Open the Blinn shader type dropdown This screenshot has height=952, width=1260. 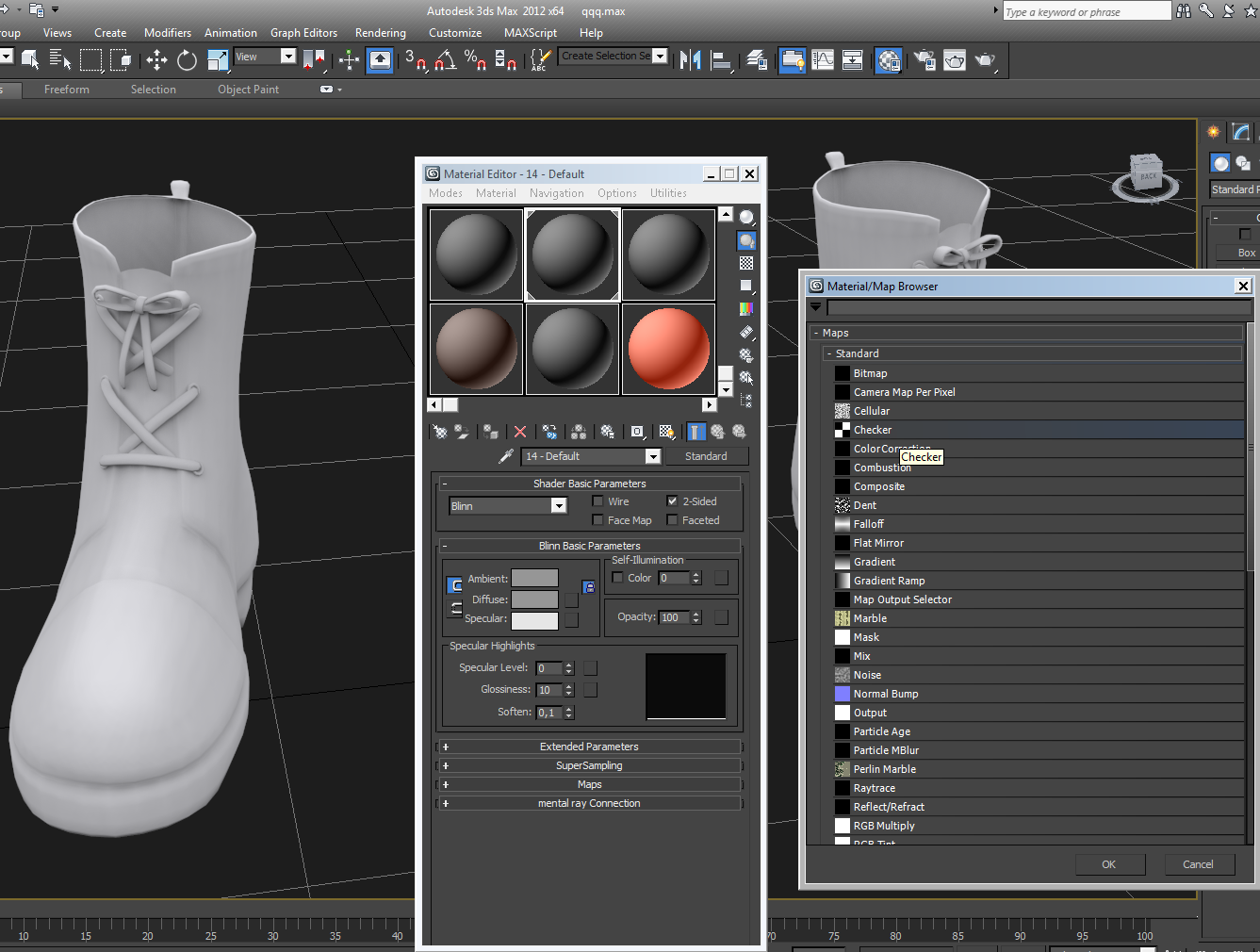pos(558,506)
